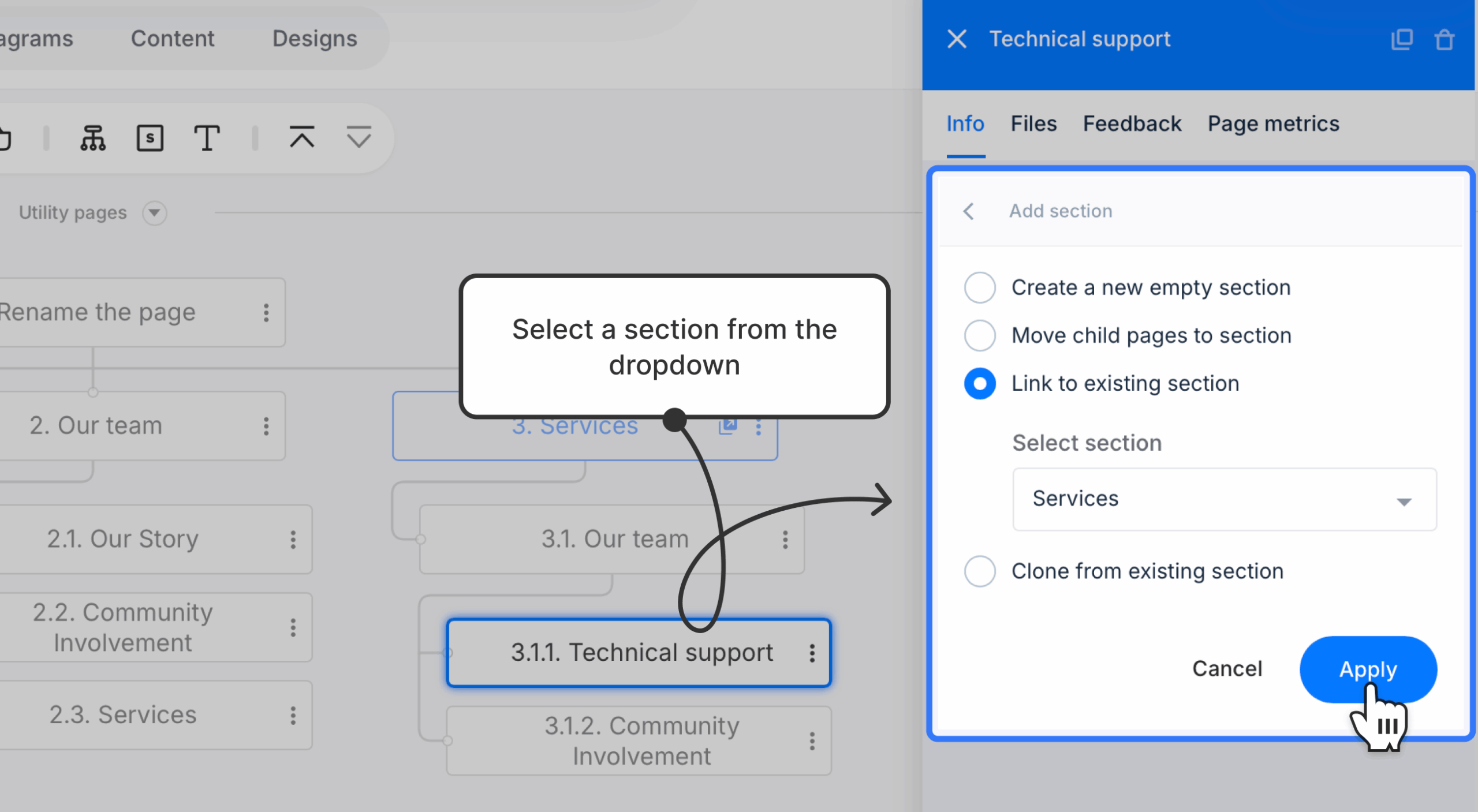Select the 3.1.2. Community Involvement page
Viewport: 1478px width, 812px height.
click(x=639, y=741)
